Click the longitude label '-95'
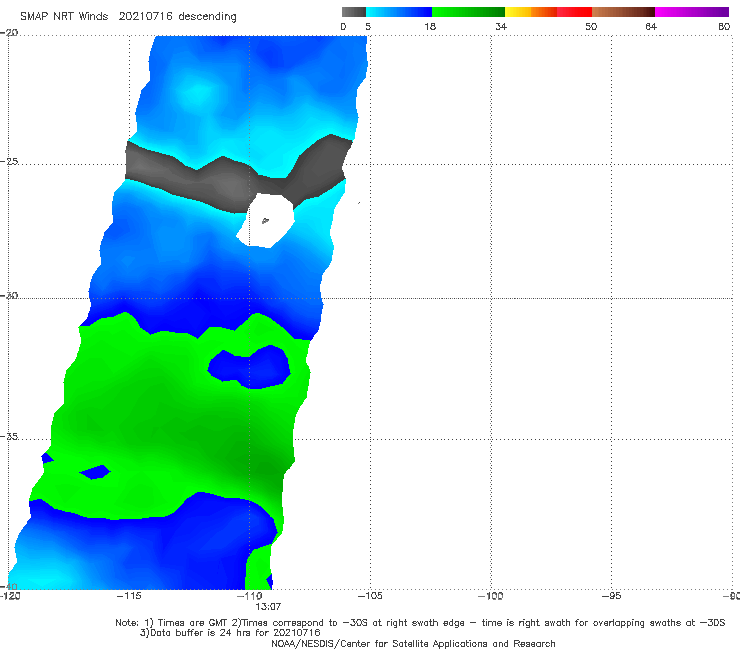Image resolution: width=740 pixels, height=650 pixels. point(611,596)
